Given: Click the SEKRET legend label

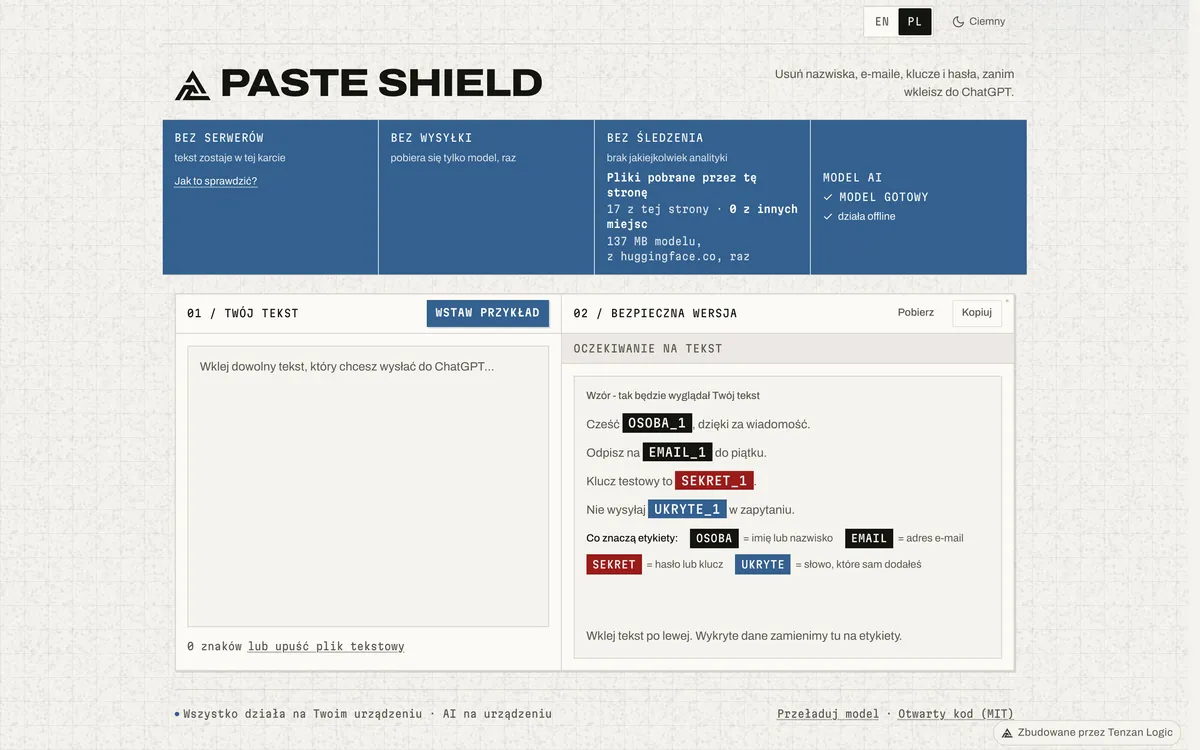Looking at the screenshot, I should 614,564.
